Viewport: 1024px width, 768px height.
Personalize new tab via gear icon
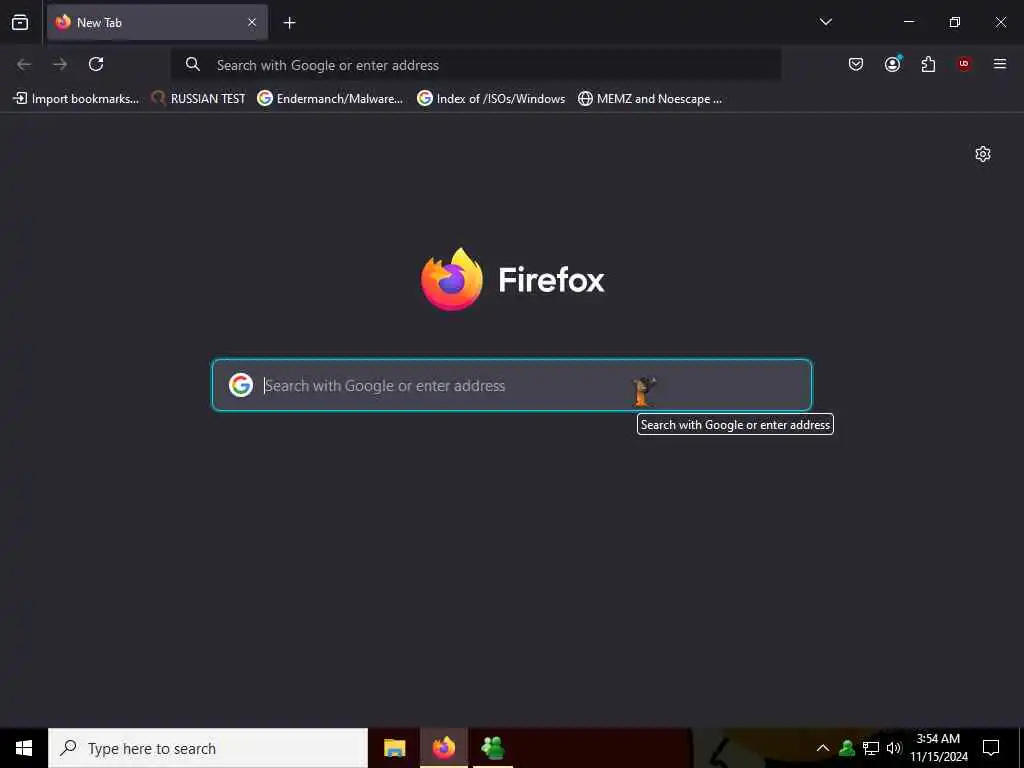coord(983,154)
